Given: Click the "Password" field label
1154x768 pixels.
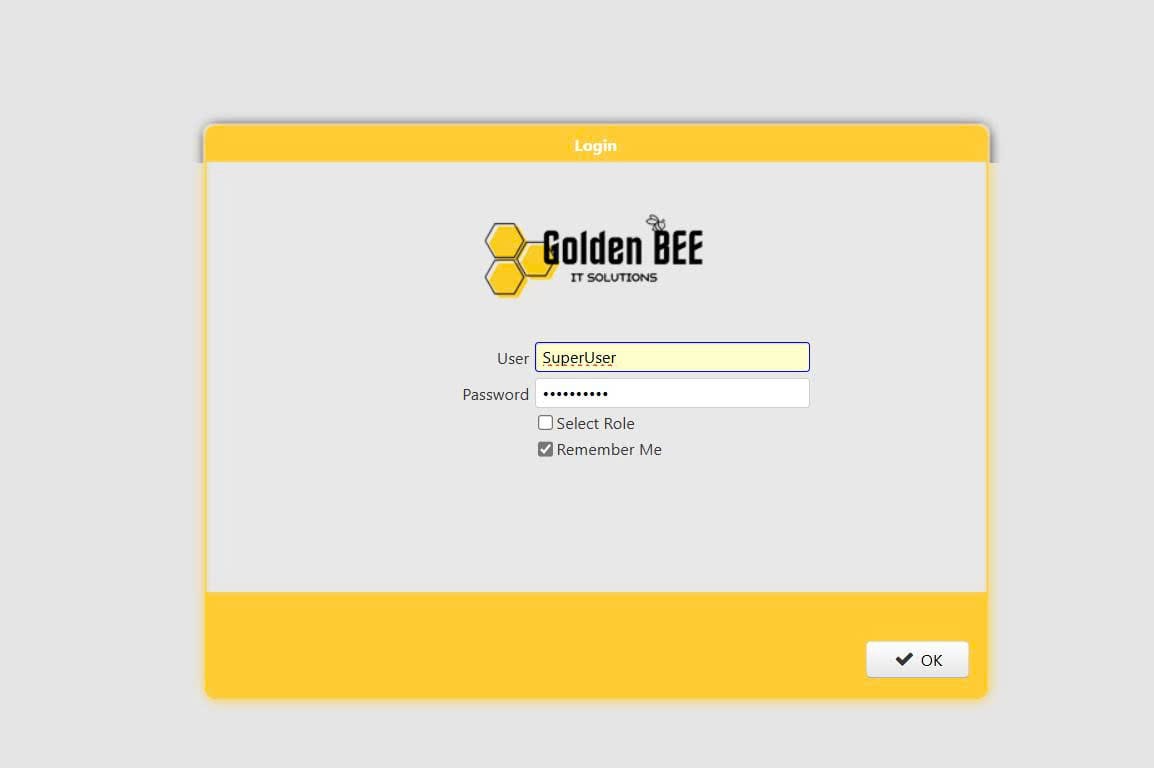Looking at the screenshot, I should [x=495, y=395].
